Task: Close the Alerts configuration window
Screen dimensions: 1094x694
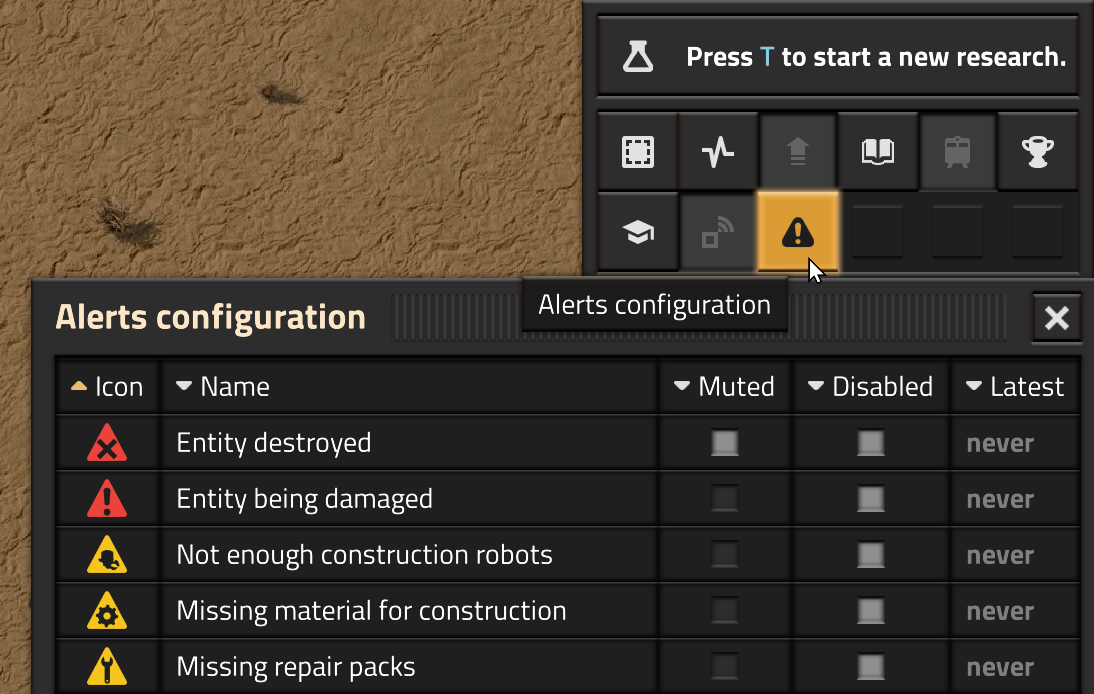Action: click(x=1057, y=318)
